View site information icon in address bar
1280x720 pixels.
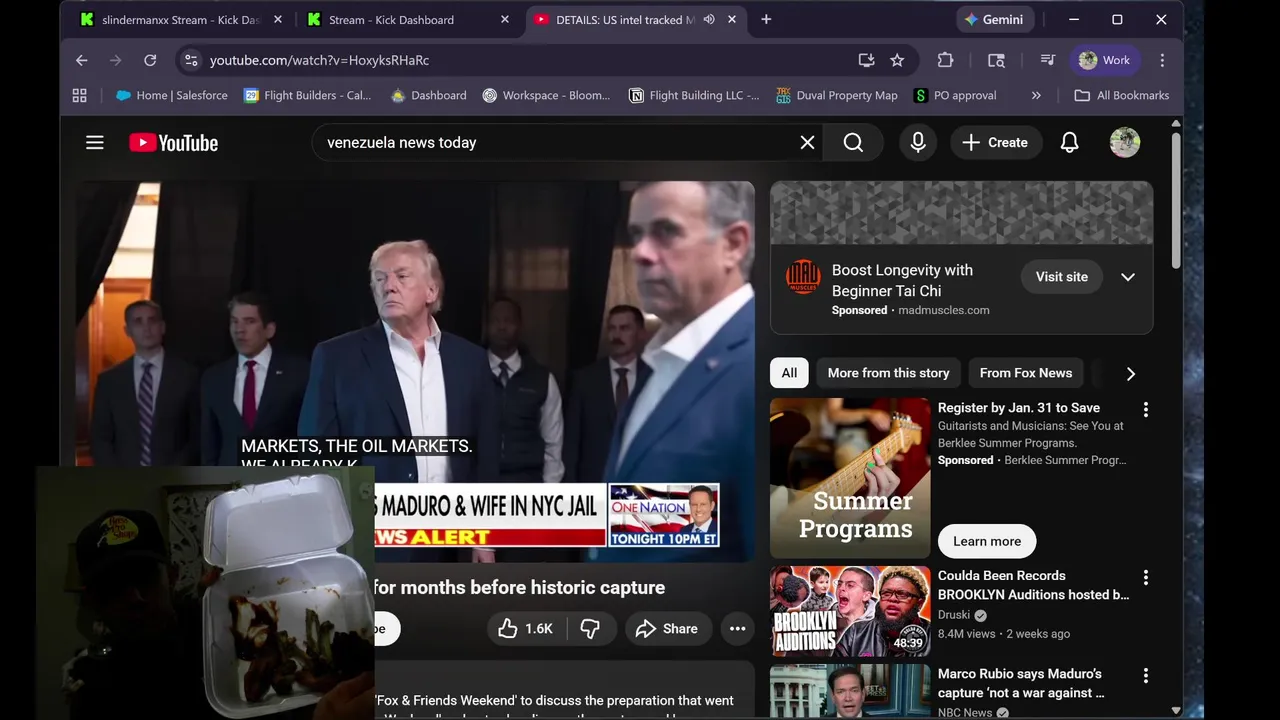[191, 60]
